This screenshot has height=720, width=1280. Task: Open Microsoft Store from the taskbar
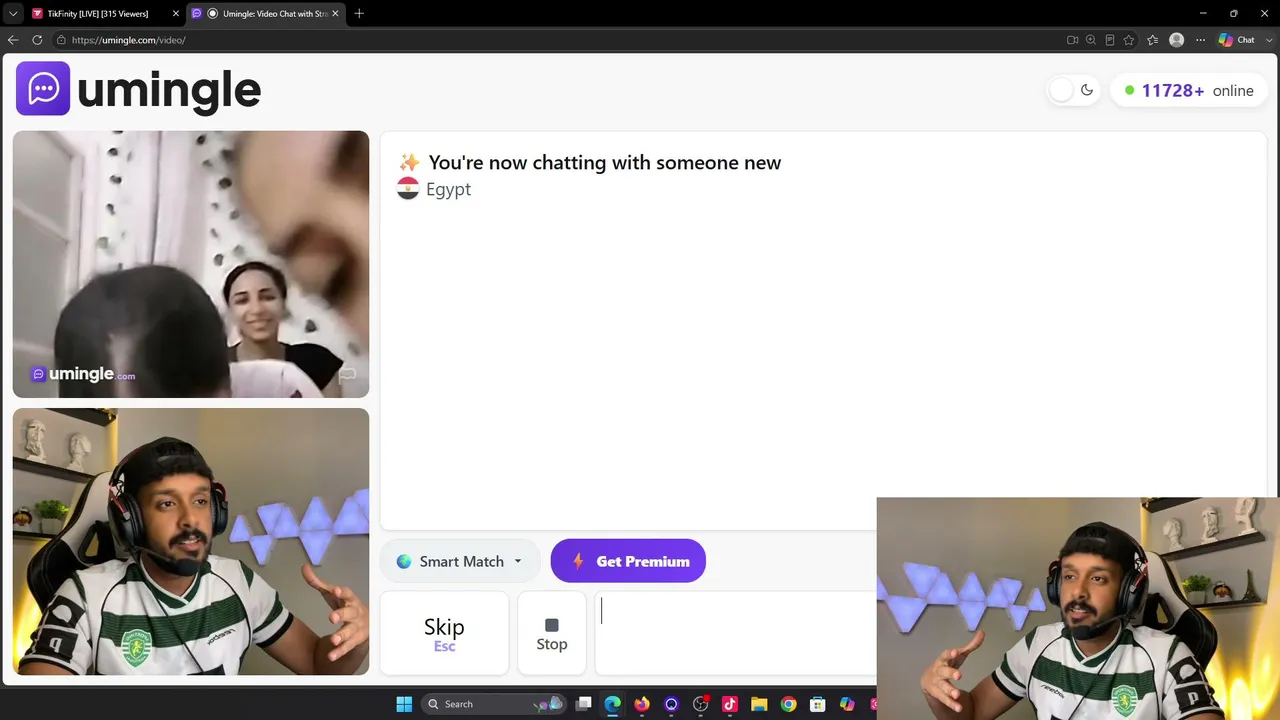[818, 704]
